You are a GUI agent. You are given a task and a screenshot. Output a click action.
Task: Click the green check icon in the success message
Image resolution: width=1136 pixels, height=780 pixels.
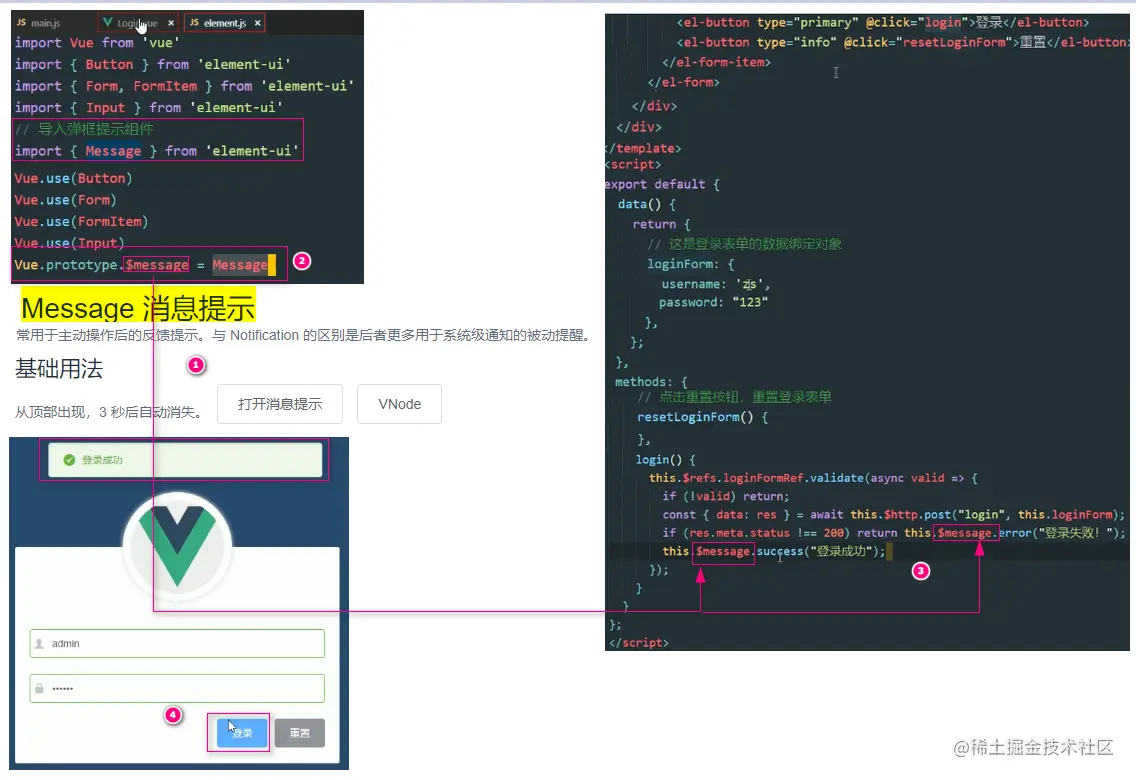click(x=69, y=460)
